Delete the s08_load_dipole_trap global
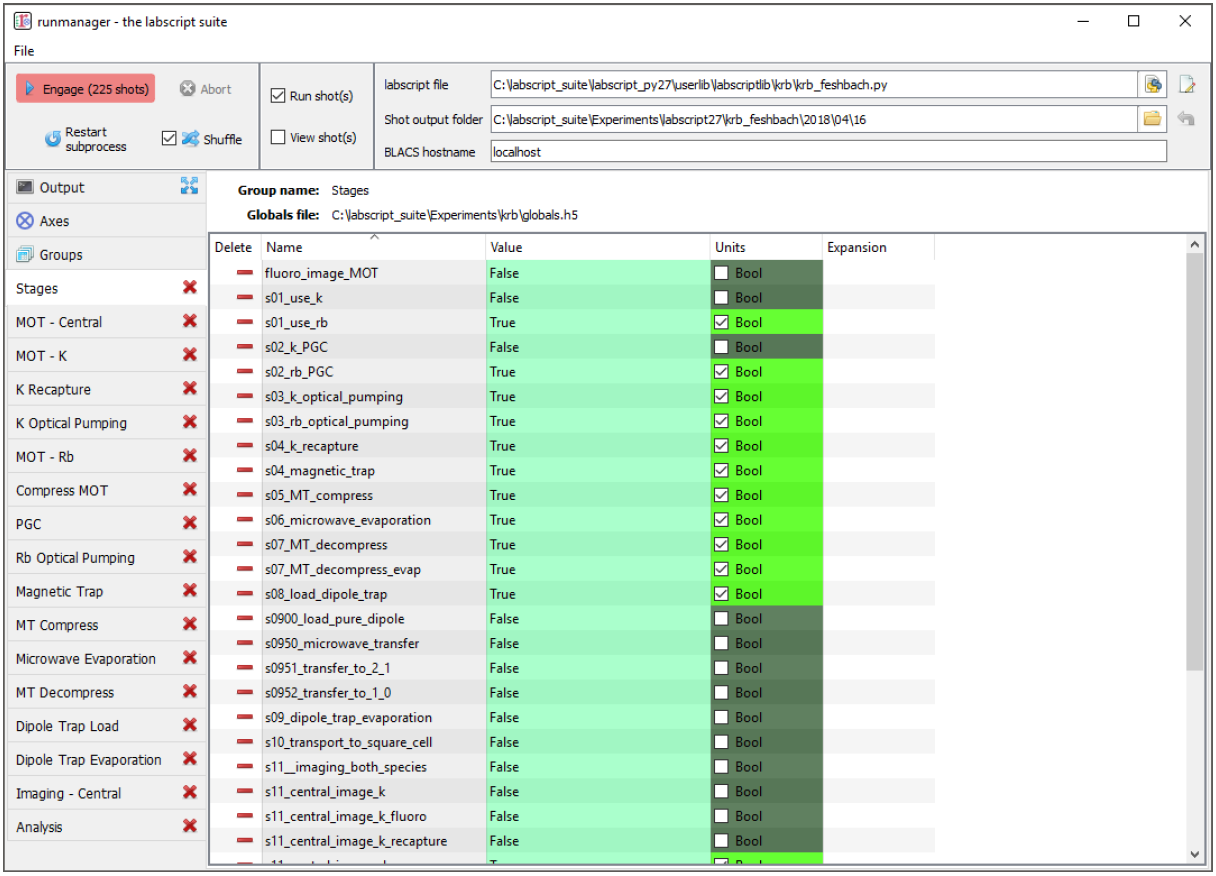The width and height of the screenshot is (1216, 876). [244, 594]
